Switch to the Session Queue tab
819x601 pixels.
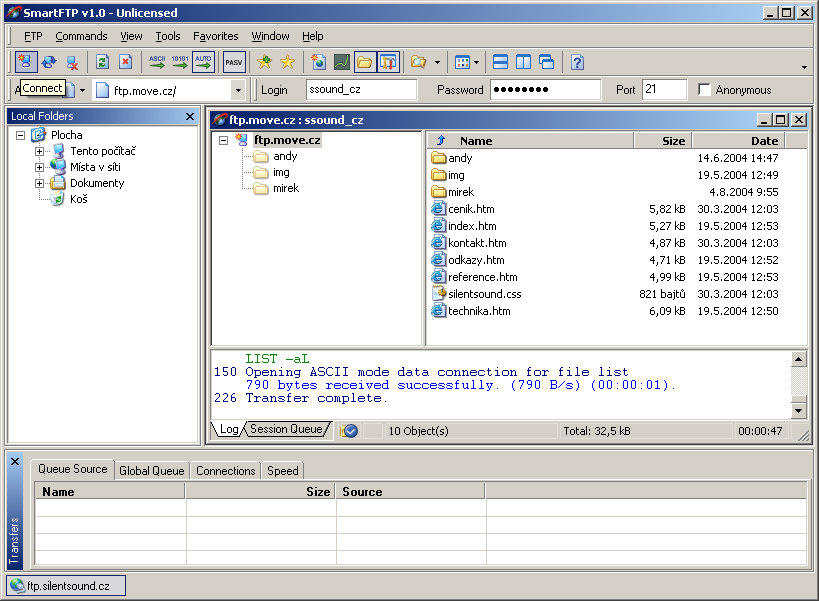[x=286, y=429]
